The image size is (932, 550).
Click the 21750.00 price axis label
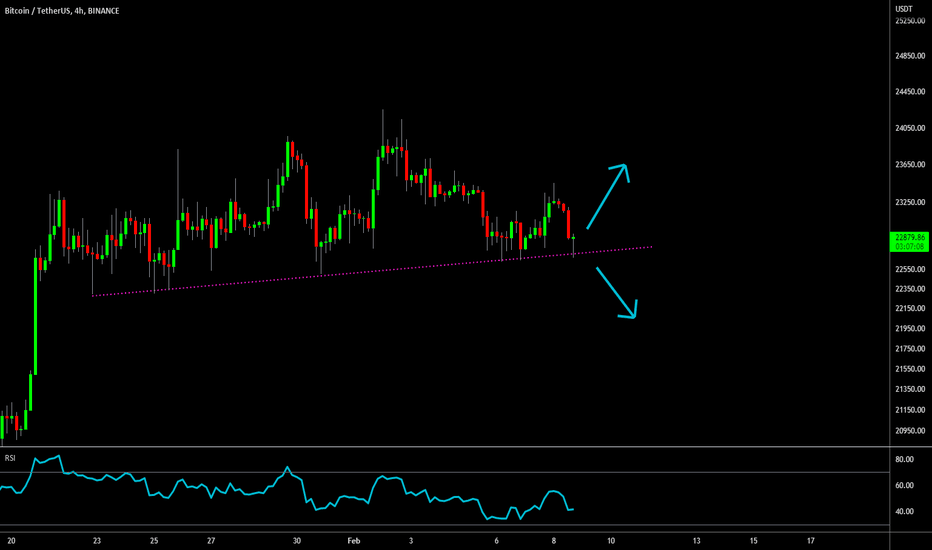[910, 349]
